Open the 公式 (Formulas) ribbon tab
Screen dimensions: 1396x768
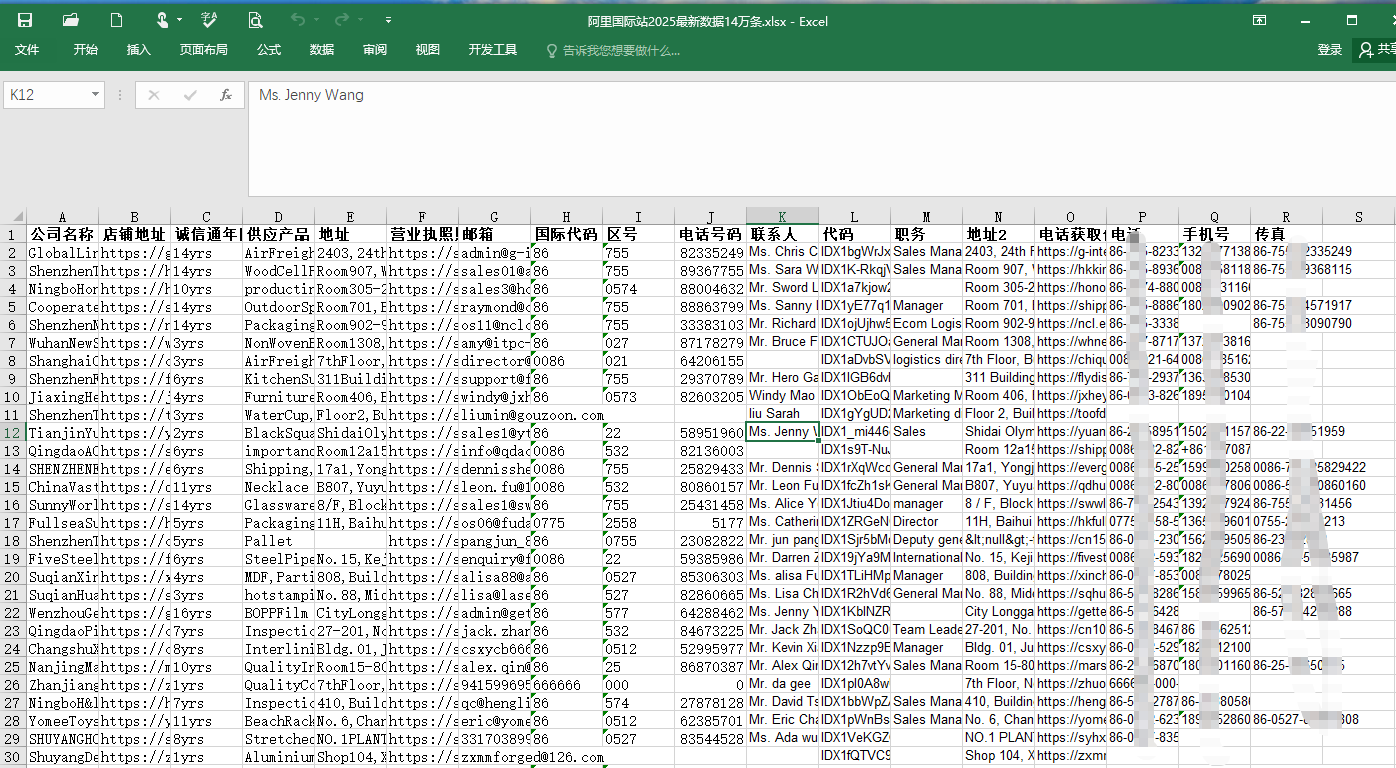[269, 50]
